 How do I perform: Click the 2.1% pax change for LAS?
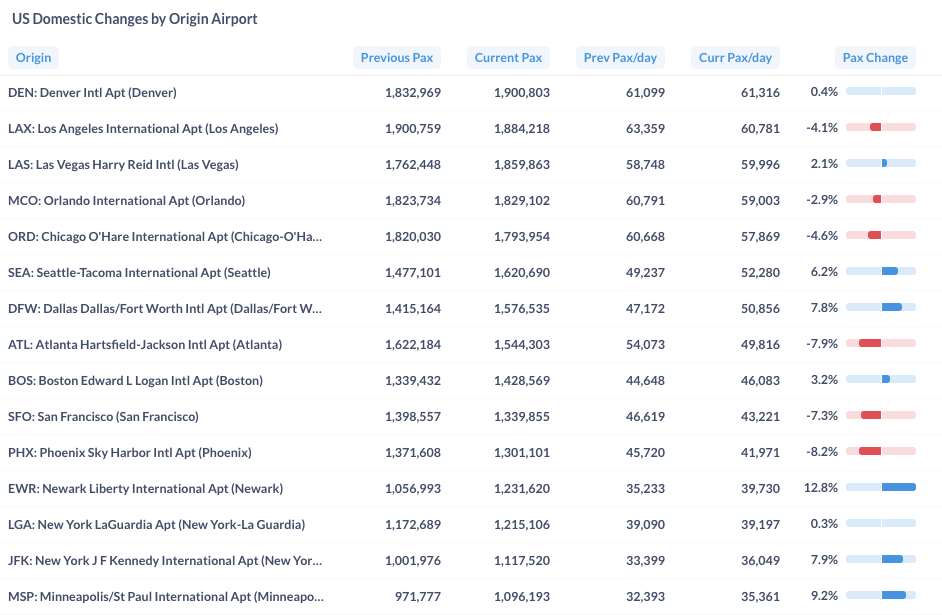(824, 163)
